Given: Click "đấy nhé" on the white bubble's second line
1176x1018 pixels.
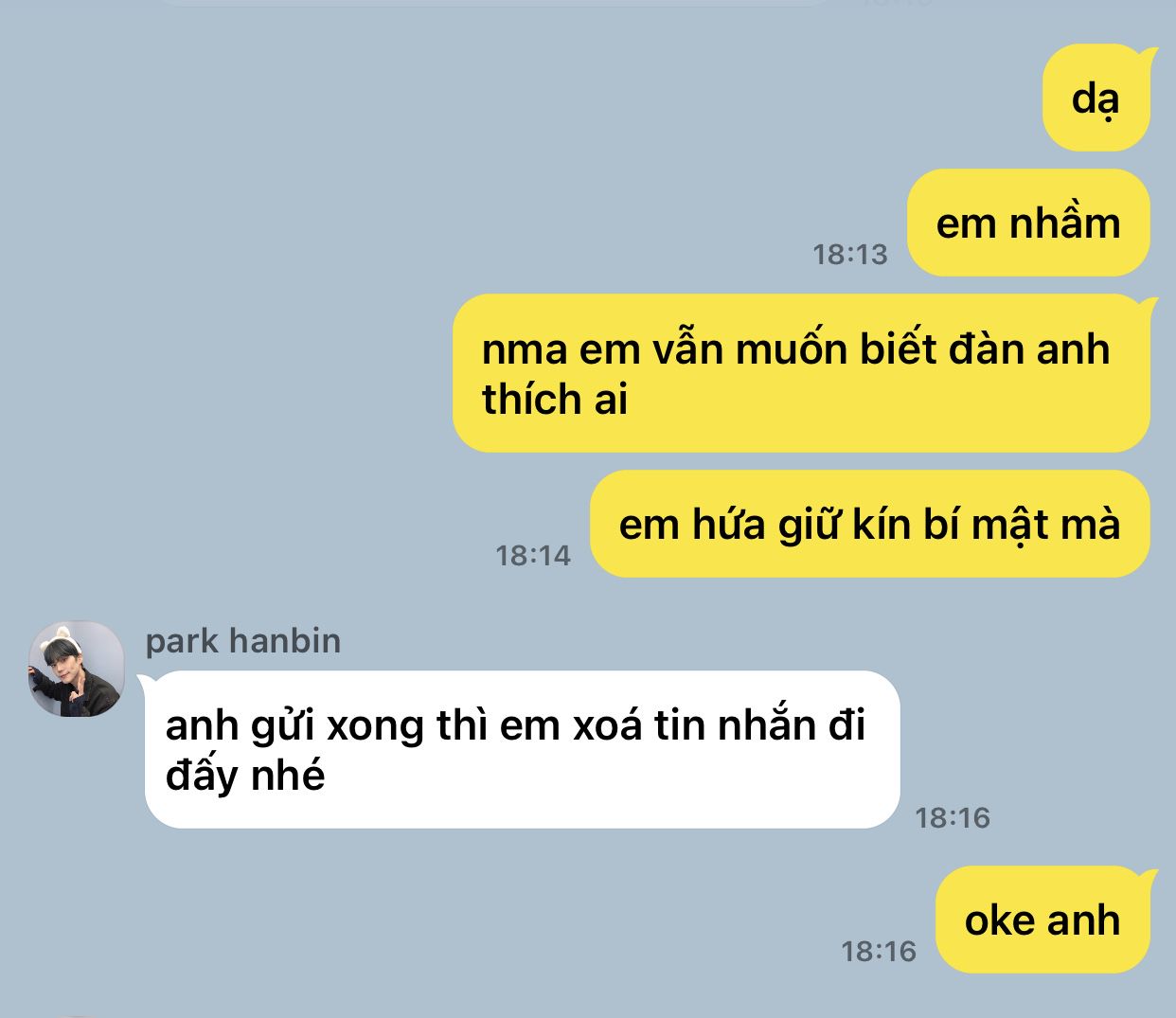Looking at the screenshot, I should click(245, 777).
